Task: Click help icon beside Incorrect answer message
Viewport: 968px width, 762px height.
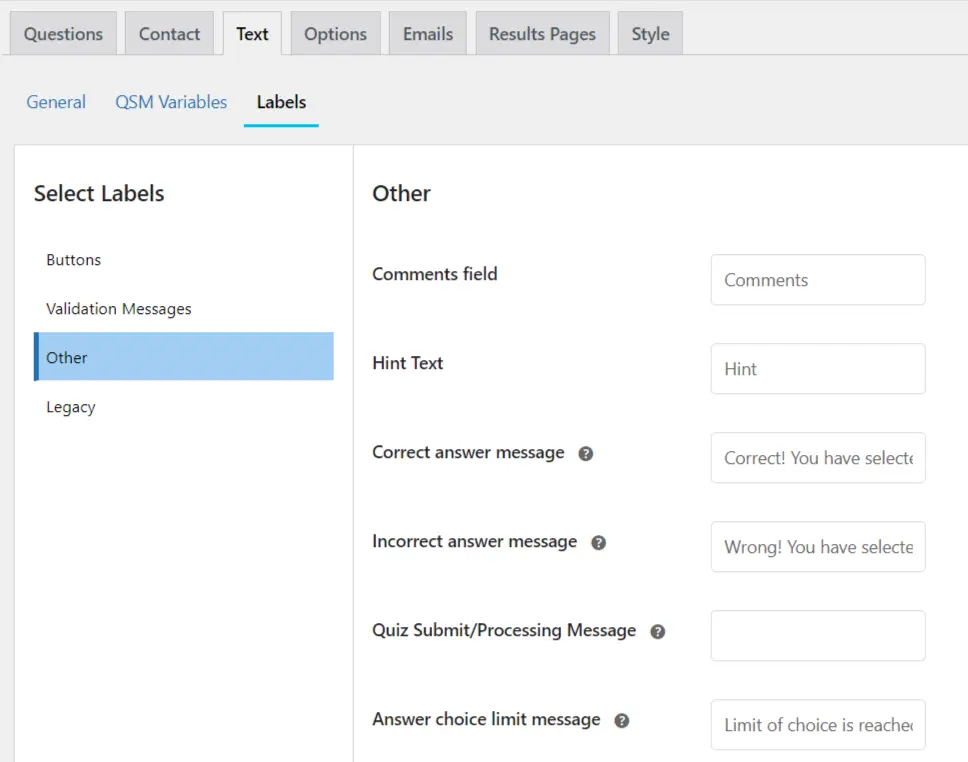Action: [598, 543]
